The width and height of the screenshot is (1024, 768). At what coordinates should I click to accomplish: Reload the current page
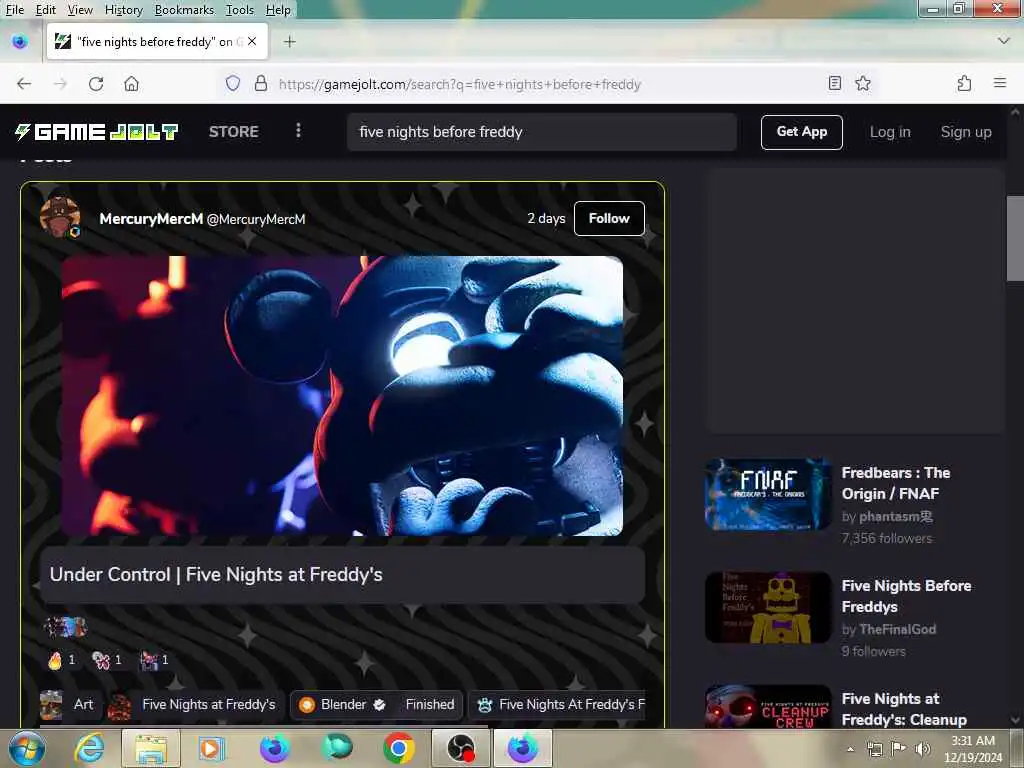pyautogui.click(x=96, y=84)
